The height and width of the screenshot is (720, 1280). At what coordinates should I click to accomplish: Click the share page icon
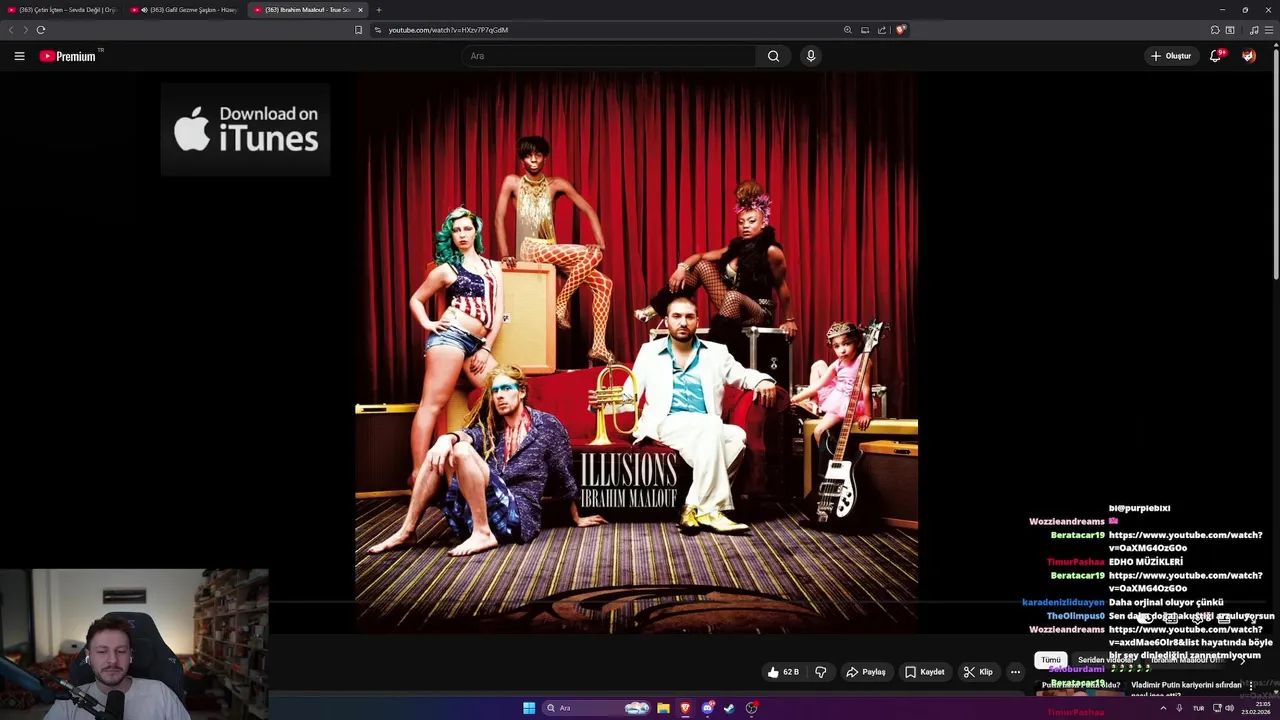[882, 30]
